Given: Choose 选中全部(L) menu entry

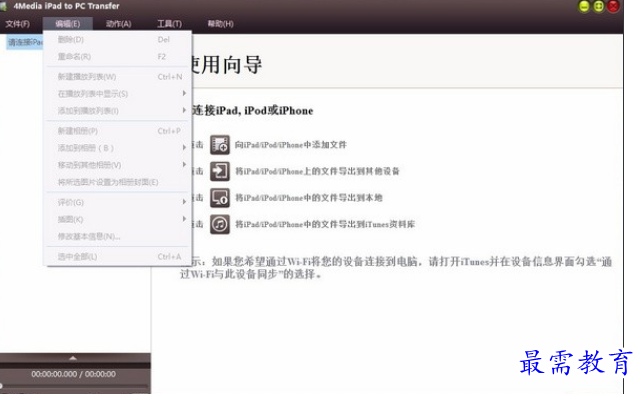Looking at the screenshot, I should click(118, 257).
